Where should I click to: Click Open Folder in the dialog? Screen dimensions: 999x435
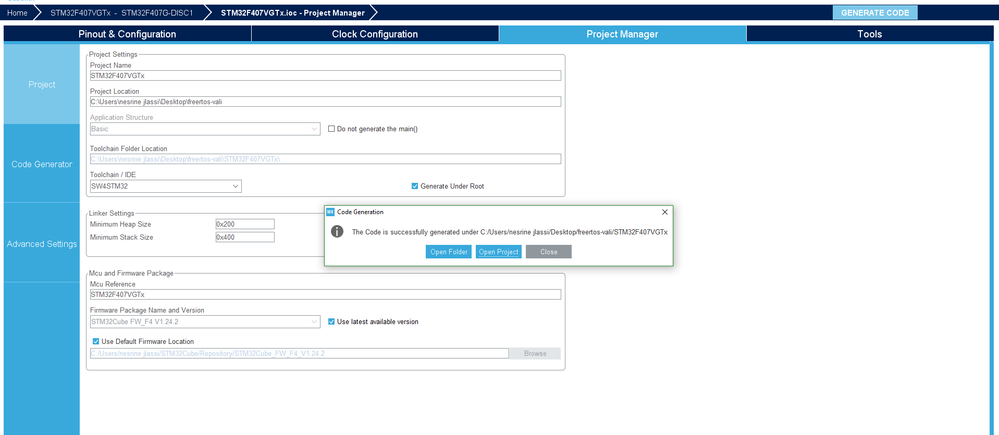coord(449,252)
